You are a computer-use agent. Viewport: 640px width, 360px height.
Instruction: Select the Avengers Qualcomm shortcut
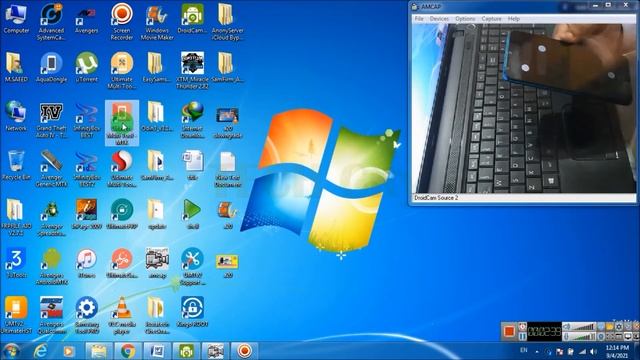point(51,316)
